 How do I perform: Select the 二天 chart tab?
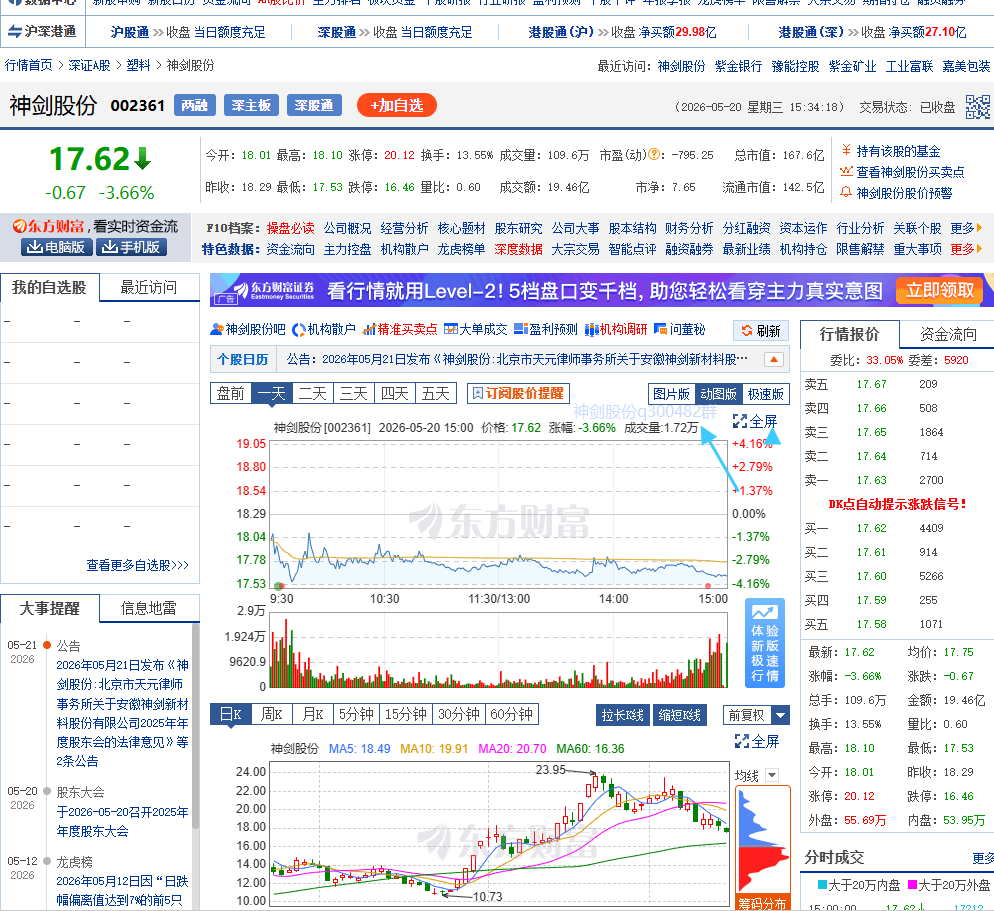[313, 394]
